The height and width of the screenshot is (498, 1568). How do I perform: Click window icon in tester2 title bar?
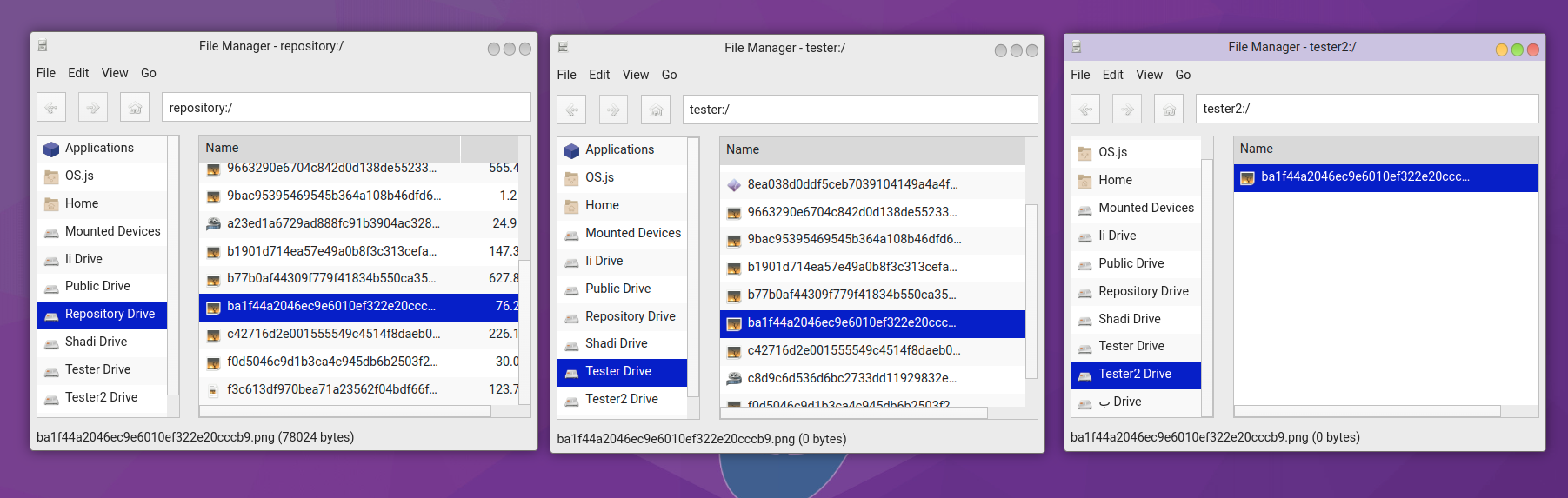1077,47
